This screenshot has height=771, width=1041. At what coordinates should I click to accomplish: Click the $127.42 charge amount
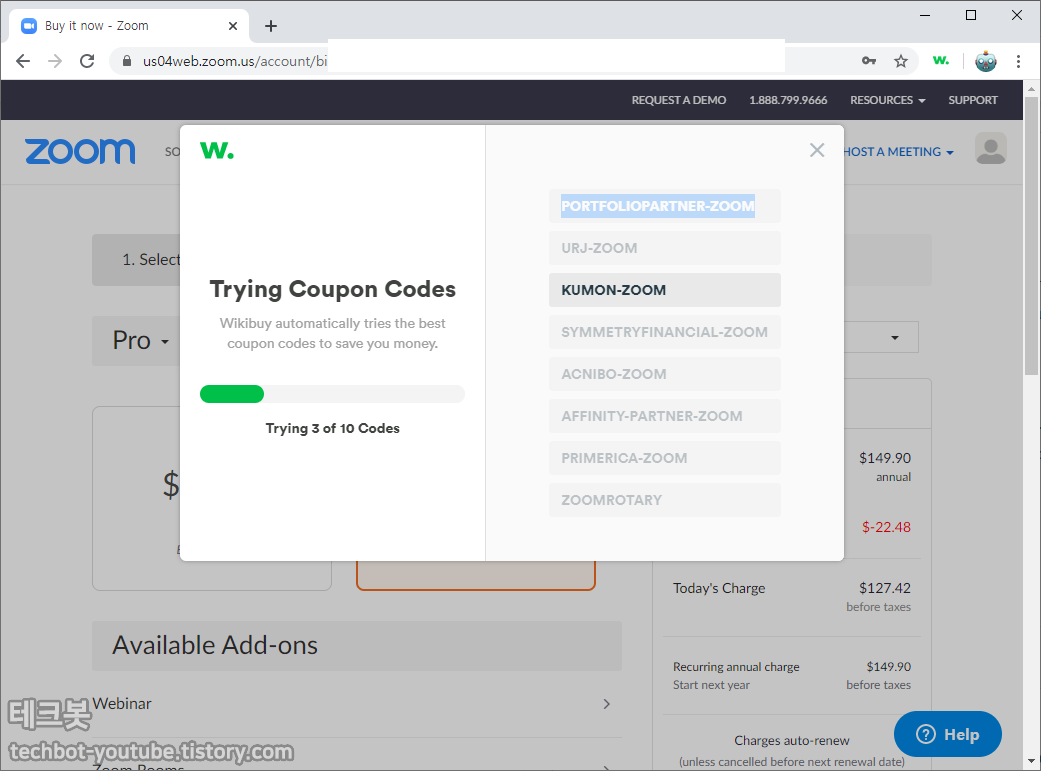click(884, 588)
